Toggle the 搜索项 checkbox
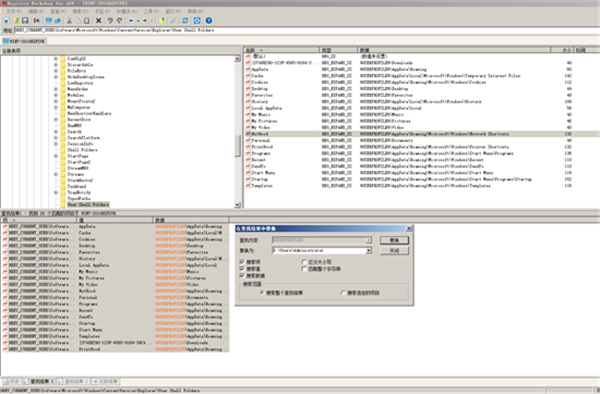Screen dimensions: 600x394 pyautogui.click(x=242, y=262)
